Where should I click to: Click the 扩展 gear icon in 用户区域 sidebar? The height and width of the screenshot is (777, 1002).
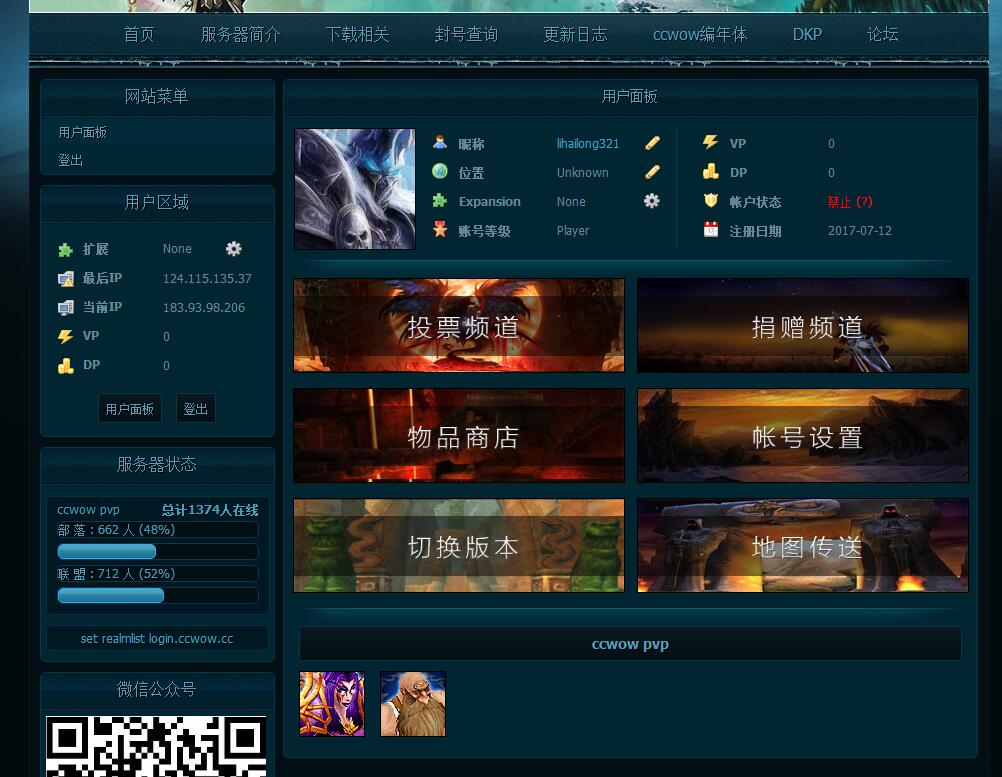click(x=233, y=248)
